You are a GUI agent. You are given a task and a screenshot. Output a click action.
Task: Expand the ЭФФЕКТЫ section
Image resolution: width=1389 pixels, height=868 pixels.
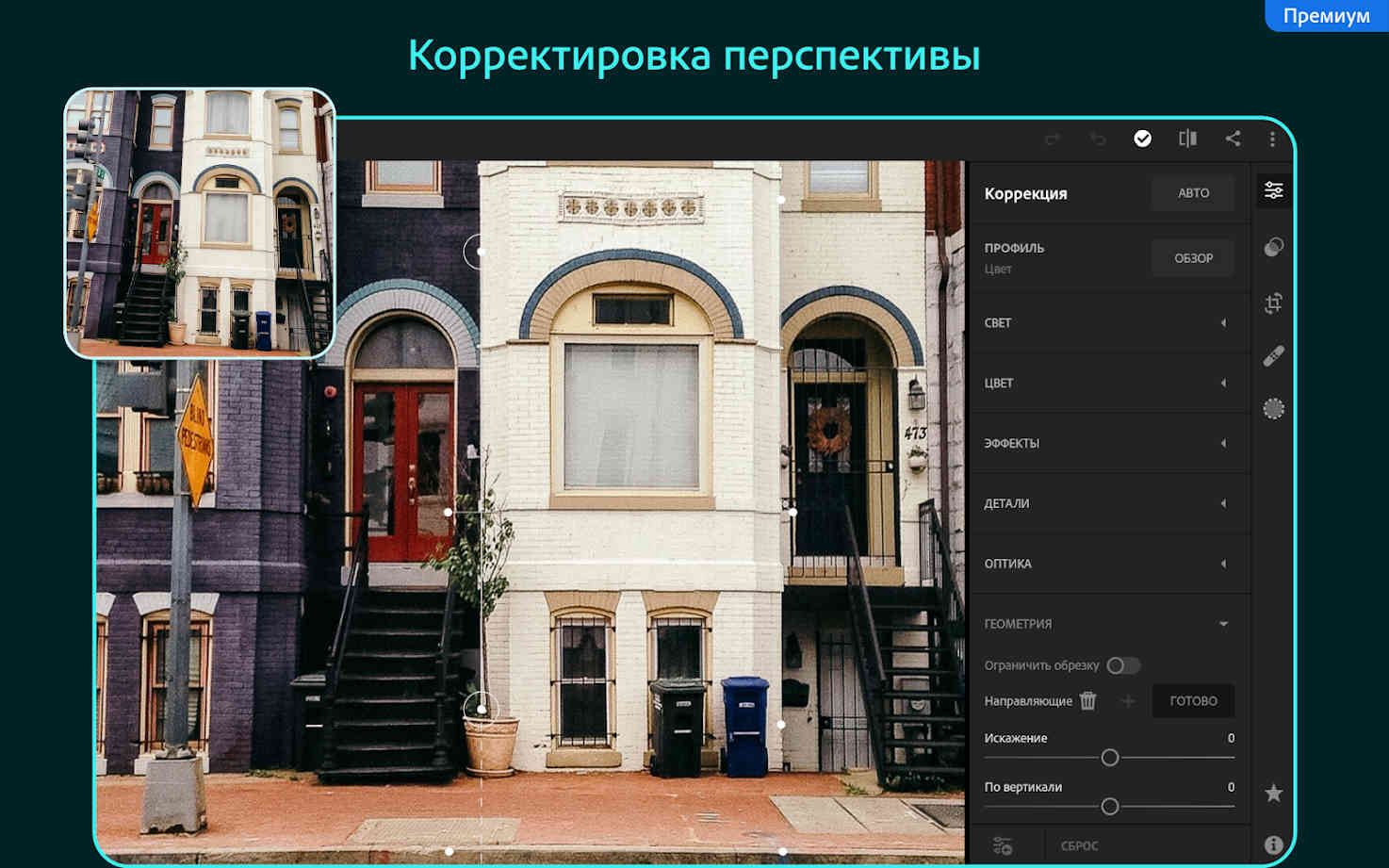click(1108, 443)
